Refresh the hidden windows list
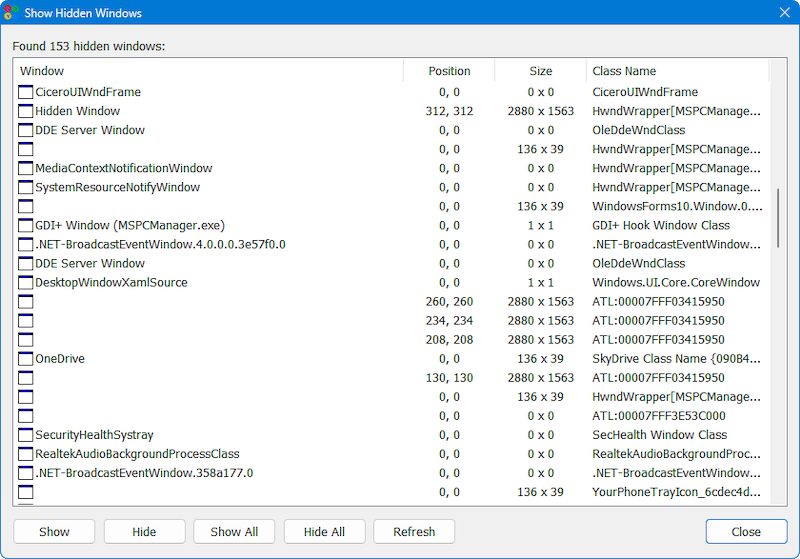The height and width of the screenshot is (559, 800). tap(414, 532)
